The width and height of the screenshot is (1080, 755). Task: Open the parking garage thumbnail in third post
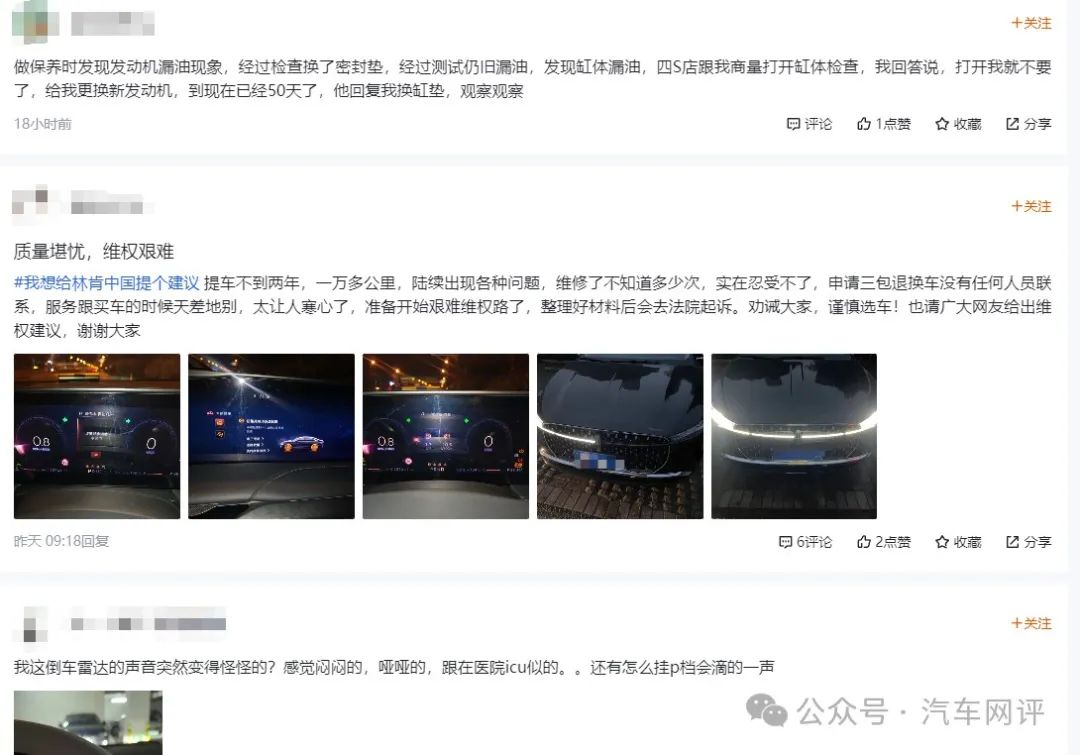coord(88,723)
